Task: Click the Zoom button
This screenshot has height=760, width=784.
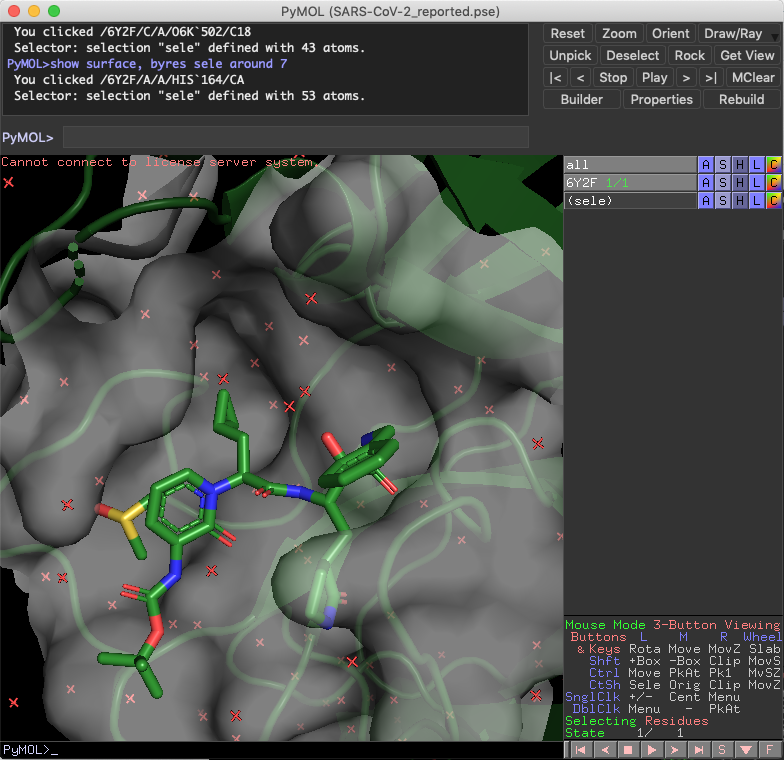Action: coord(619,34)
